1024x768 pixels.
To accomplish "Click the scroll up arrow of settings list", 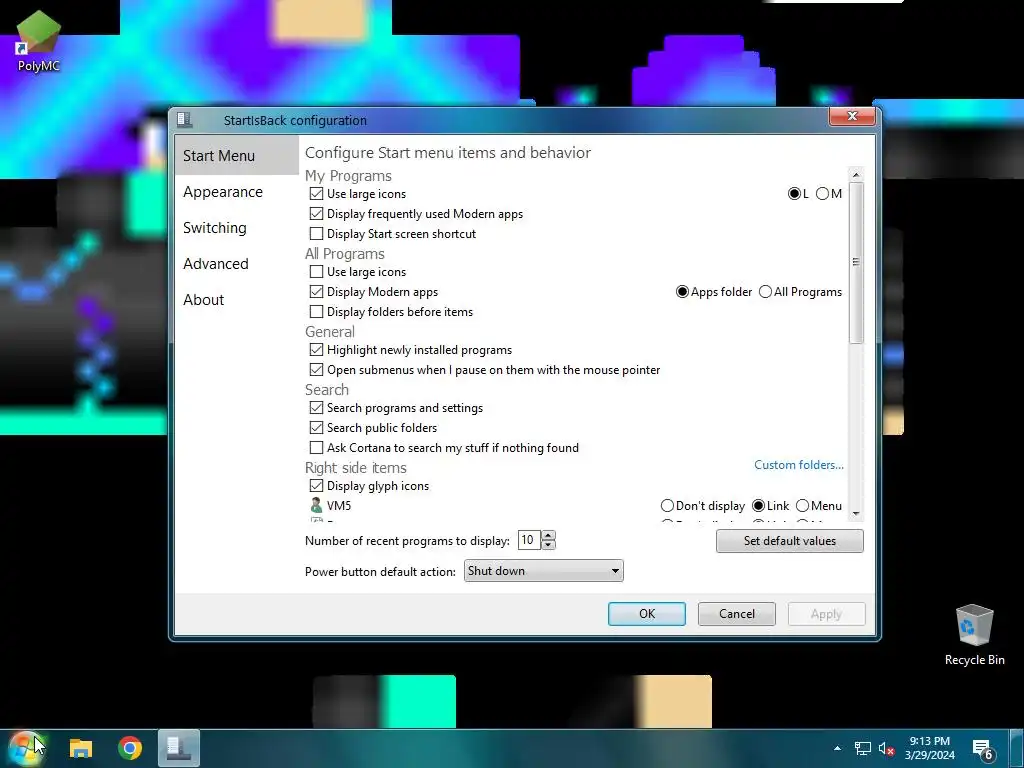I will (856, 175).
